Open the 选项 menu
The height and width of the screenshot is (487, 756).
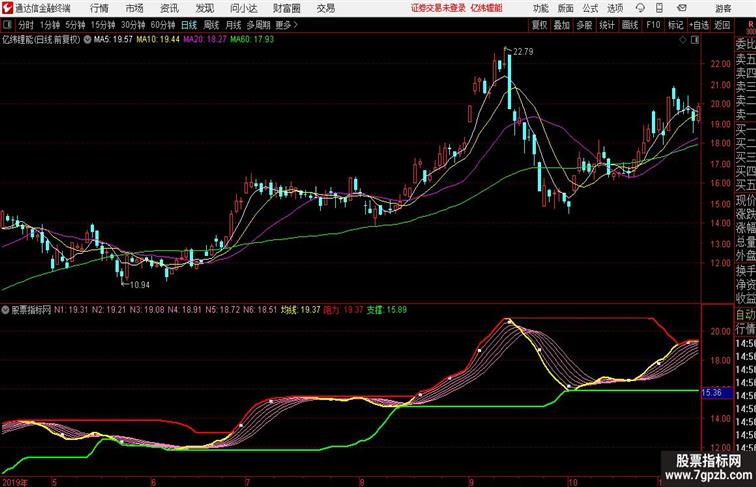615,8
